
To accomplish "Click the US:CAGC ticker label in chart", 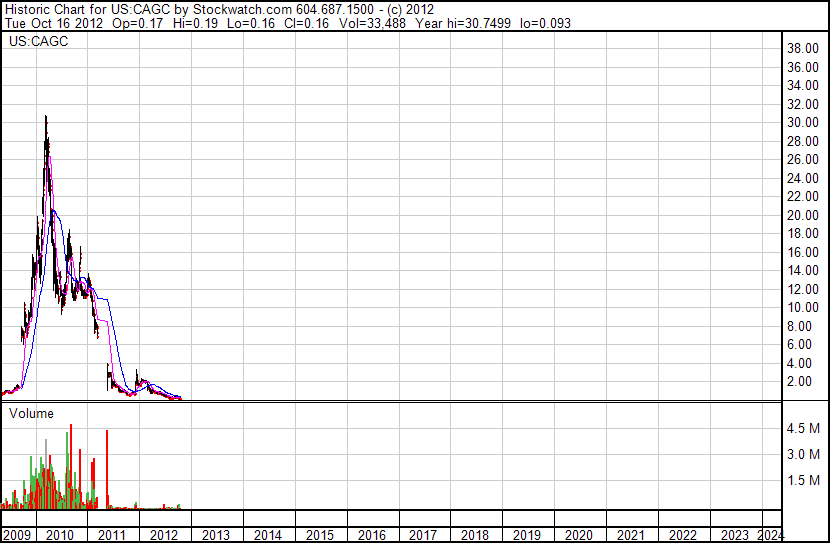I will point(32,42).
